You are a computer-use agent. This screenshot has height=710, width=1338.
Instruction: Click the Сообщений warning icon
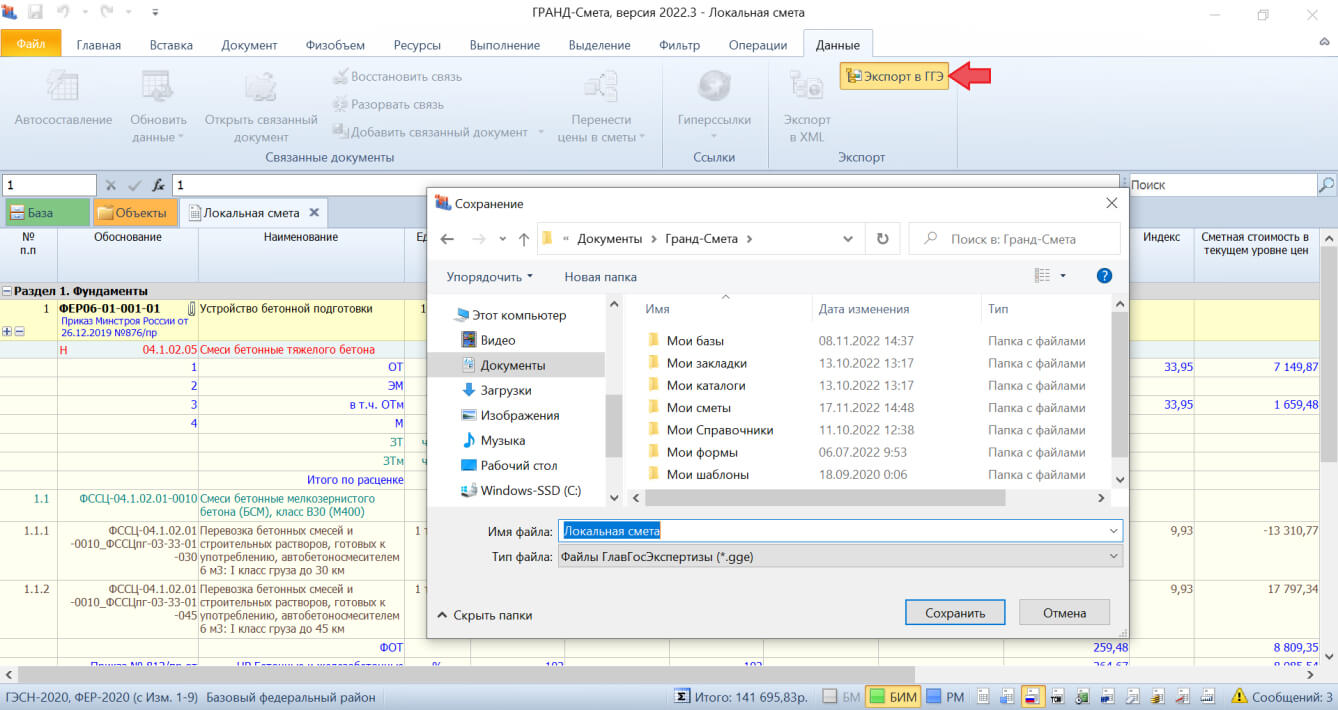click(1239, 696)
